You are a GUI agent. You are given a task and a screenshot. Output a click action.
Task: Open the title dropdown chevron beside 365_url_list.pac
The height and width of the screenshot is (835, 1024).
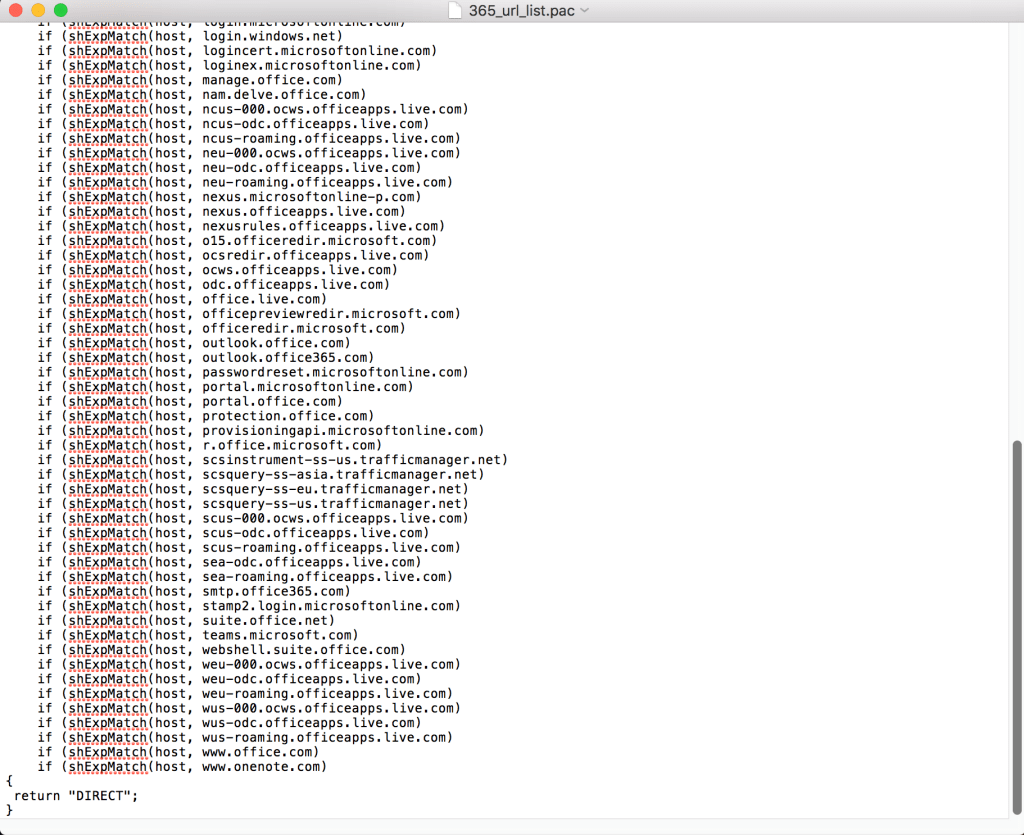tap(585, 10)
